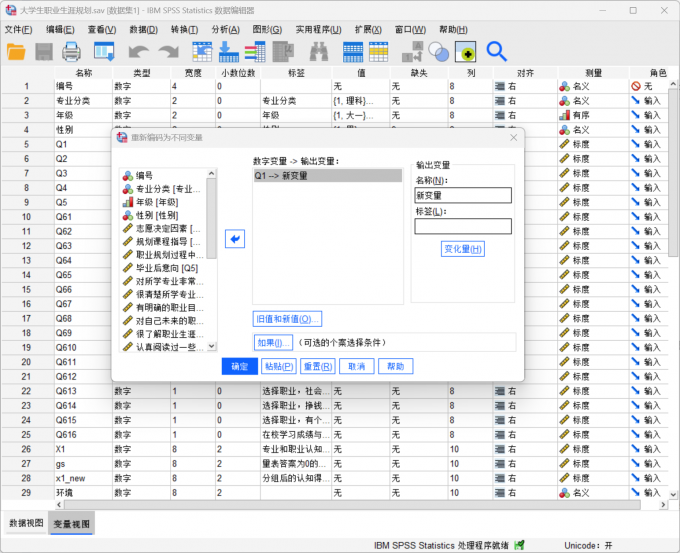Open the 数据(D) menu
This screenshot has height=553, width=680.
144,29
